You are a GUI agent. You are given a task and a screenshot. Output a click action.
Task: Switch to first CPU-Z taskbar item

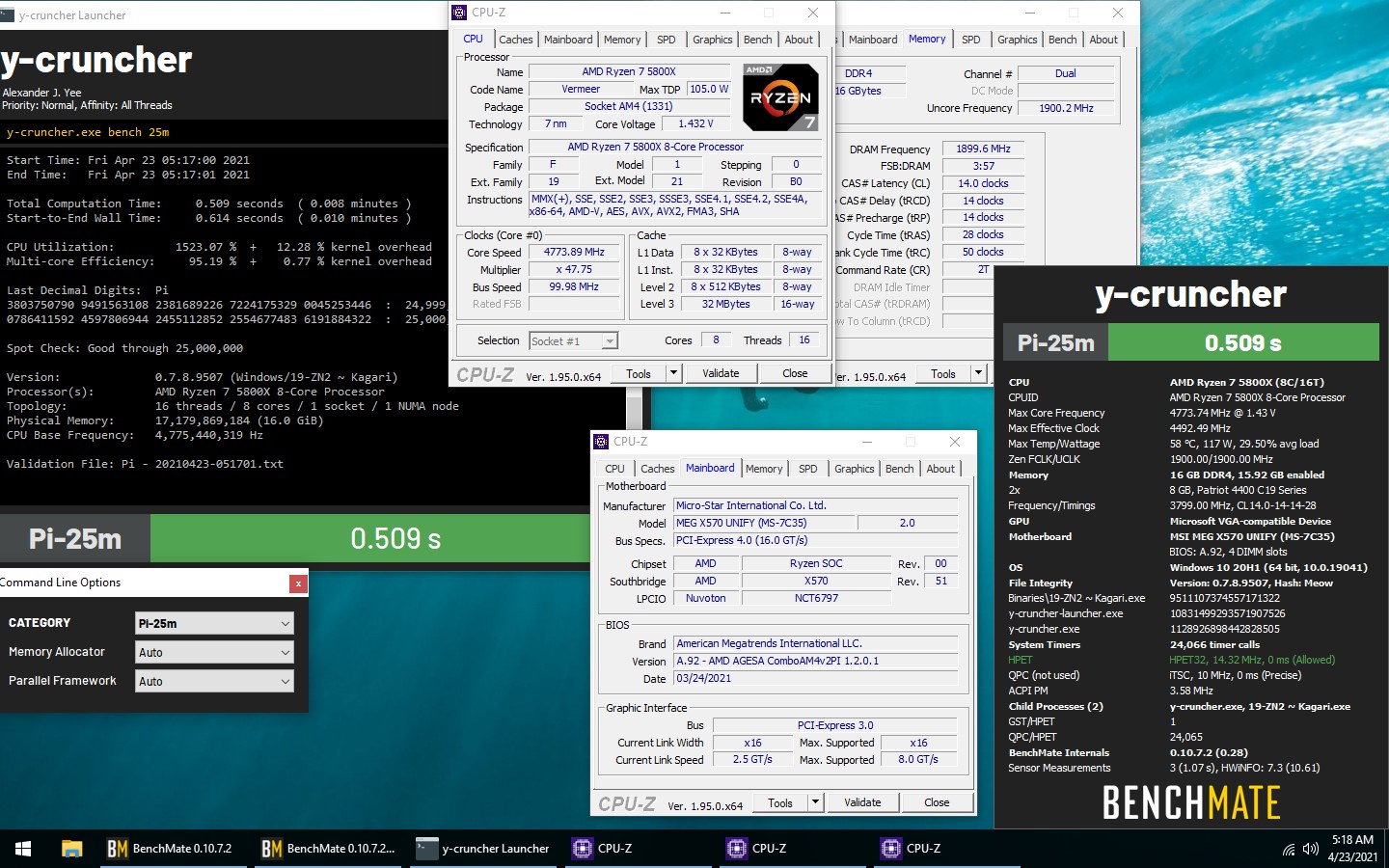637,849
